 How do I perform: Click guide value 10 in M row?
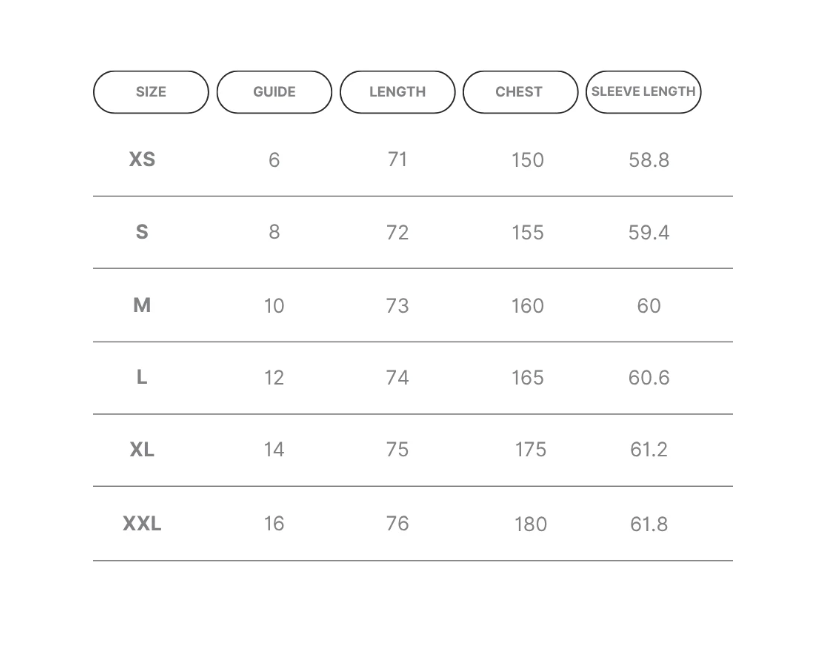[274, 306]
